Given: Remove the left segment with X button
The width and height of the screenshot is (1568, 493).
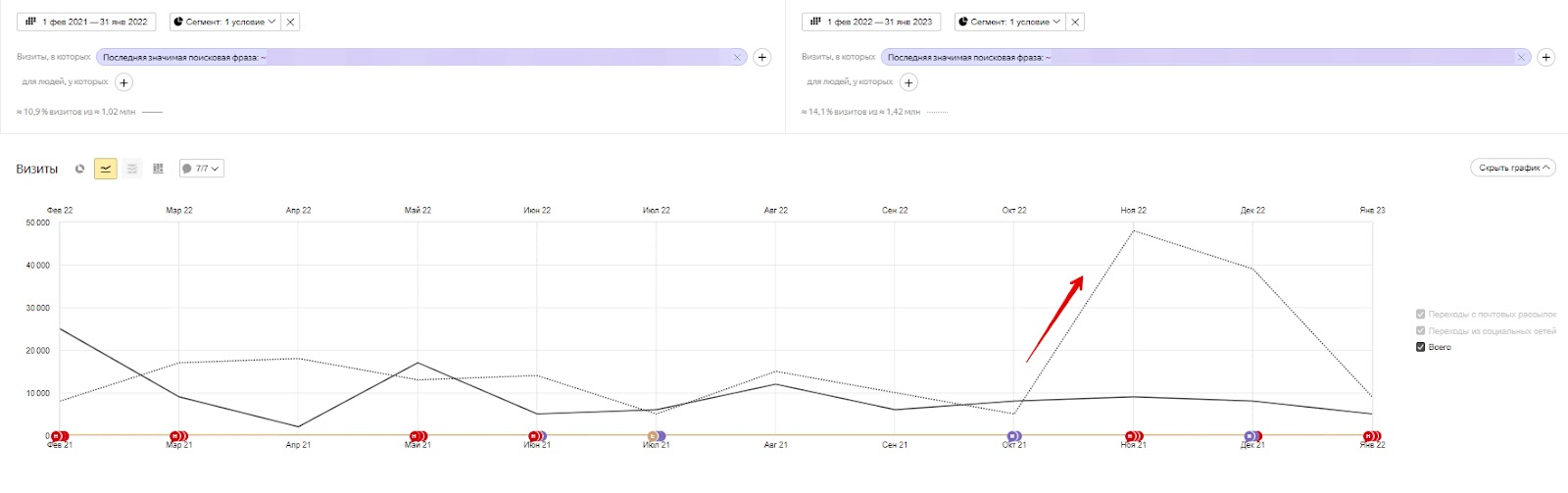Looking at the screenshot, I should click(x=291, y=22).
